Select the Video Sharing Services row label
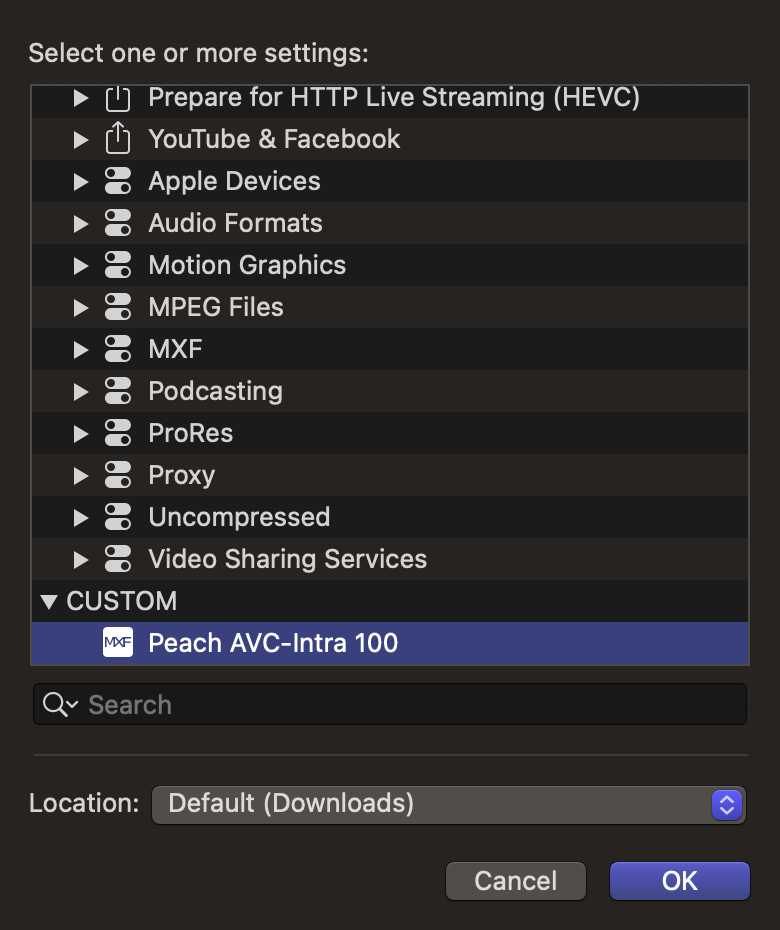 [x=288, y=559]
